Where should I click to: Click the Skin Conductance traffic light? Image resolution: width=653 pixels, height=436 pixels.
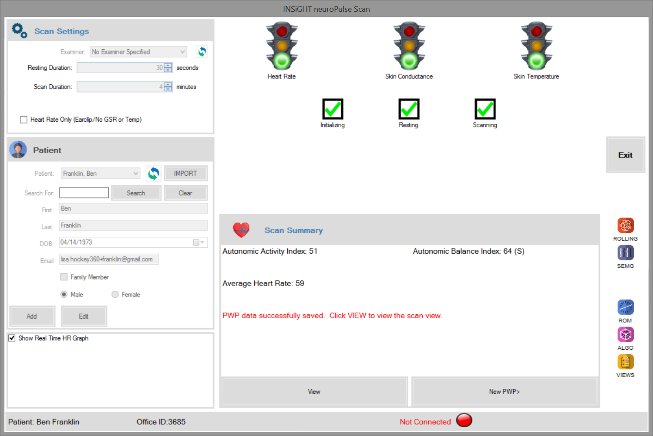(409, 46)
